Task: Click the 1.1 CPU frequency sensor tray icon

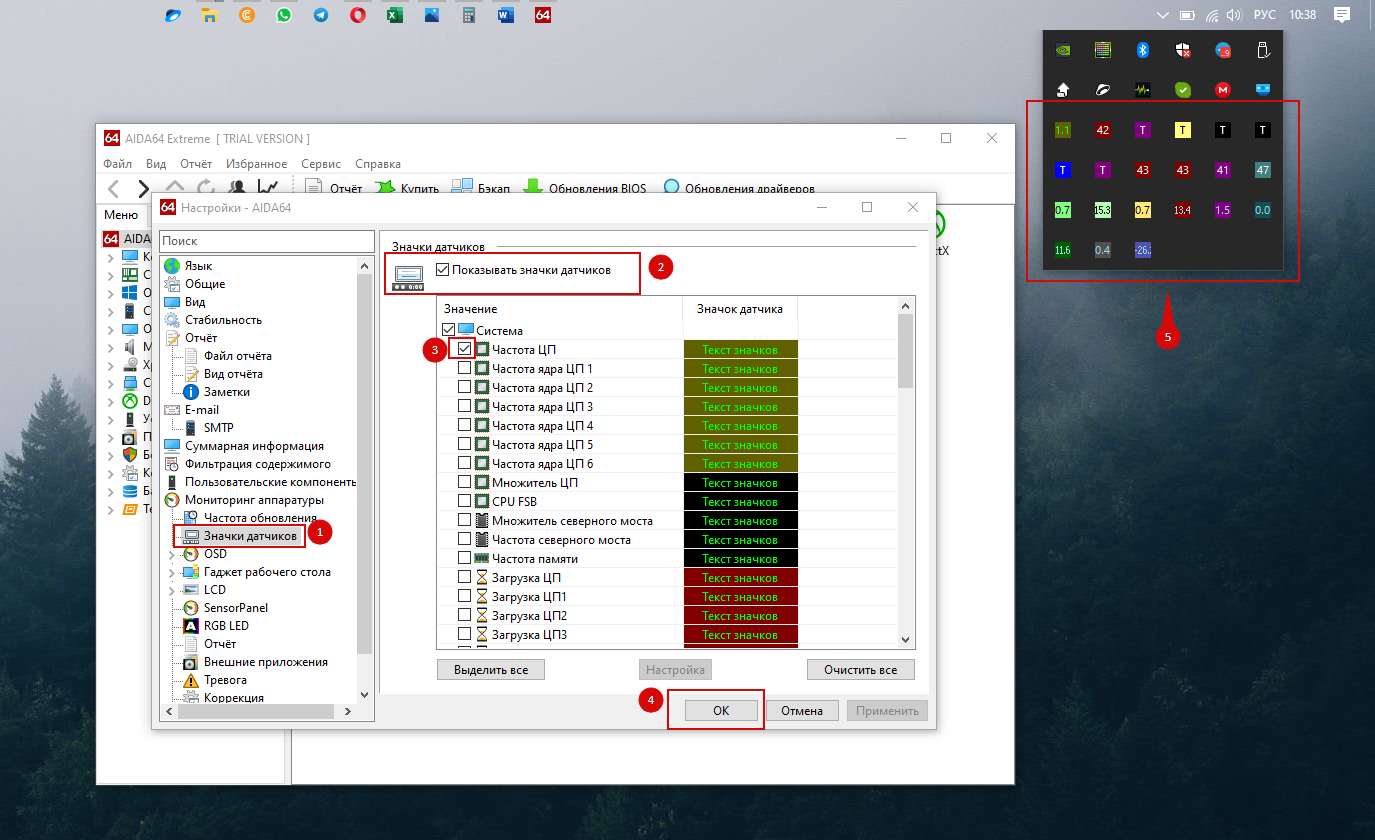Action: click(x=1063, y=130)
